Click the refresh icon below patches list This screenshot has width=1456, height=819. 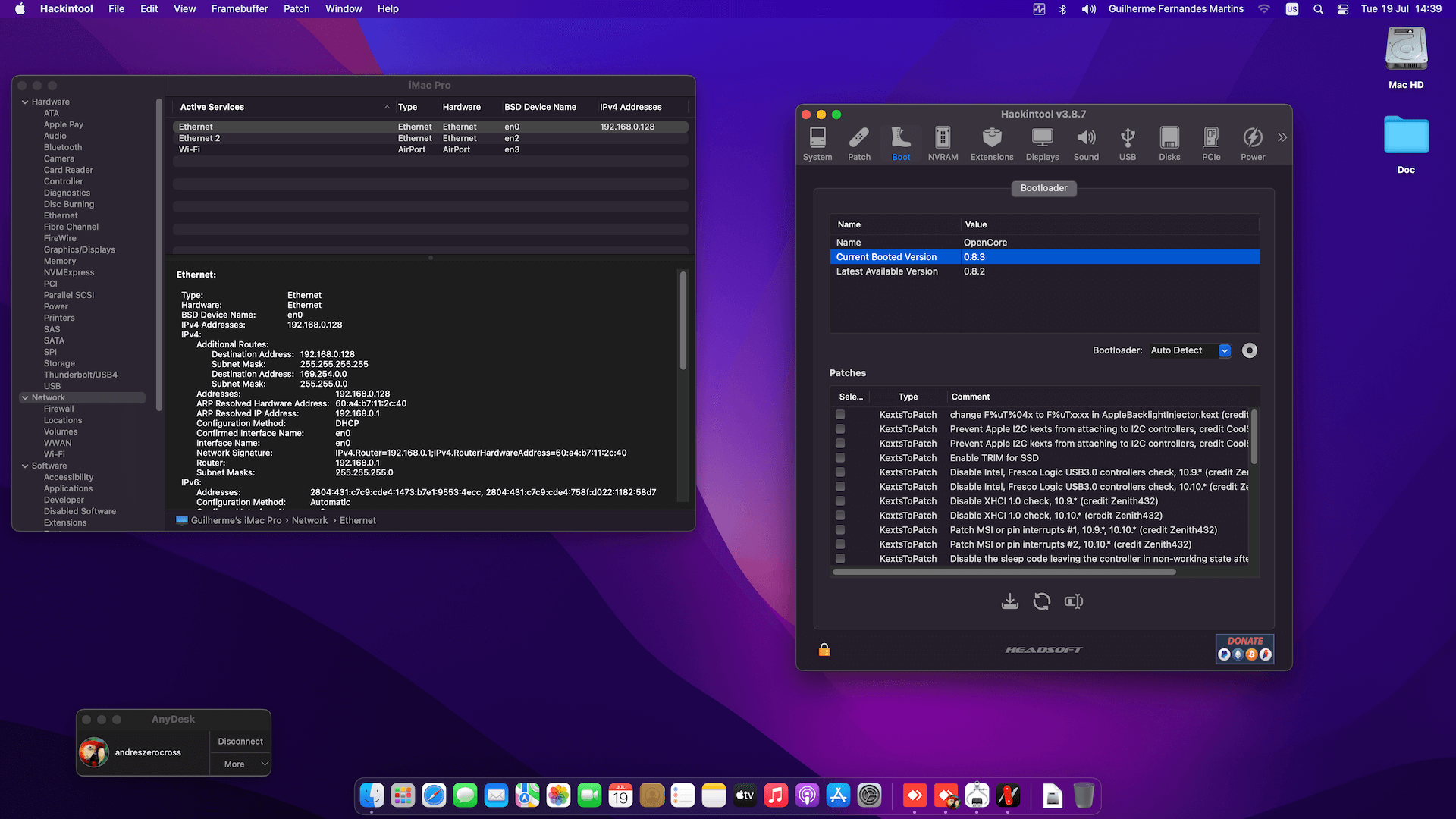1042,601
